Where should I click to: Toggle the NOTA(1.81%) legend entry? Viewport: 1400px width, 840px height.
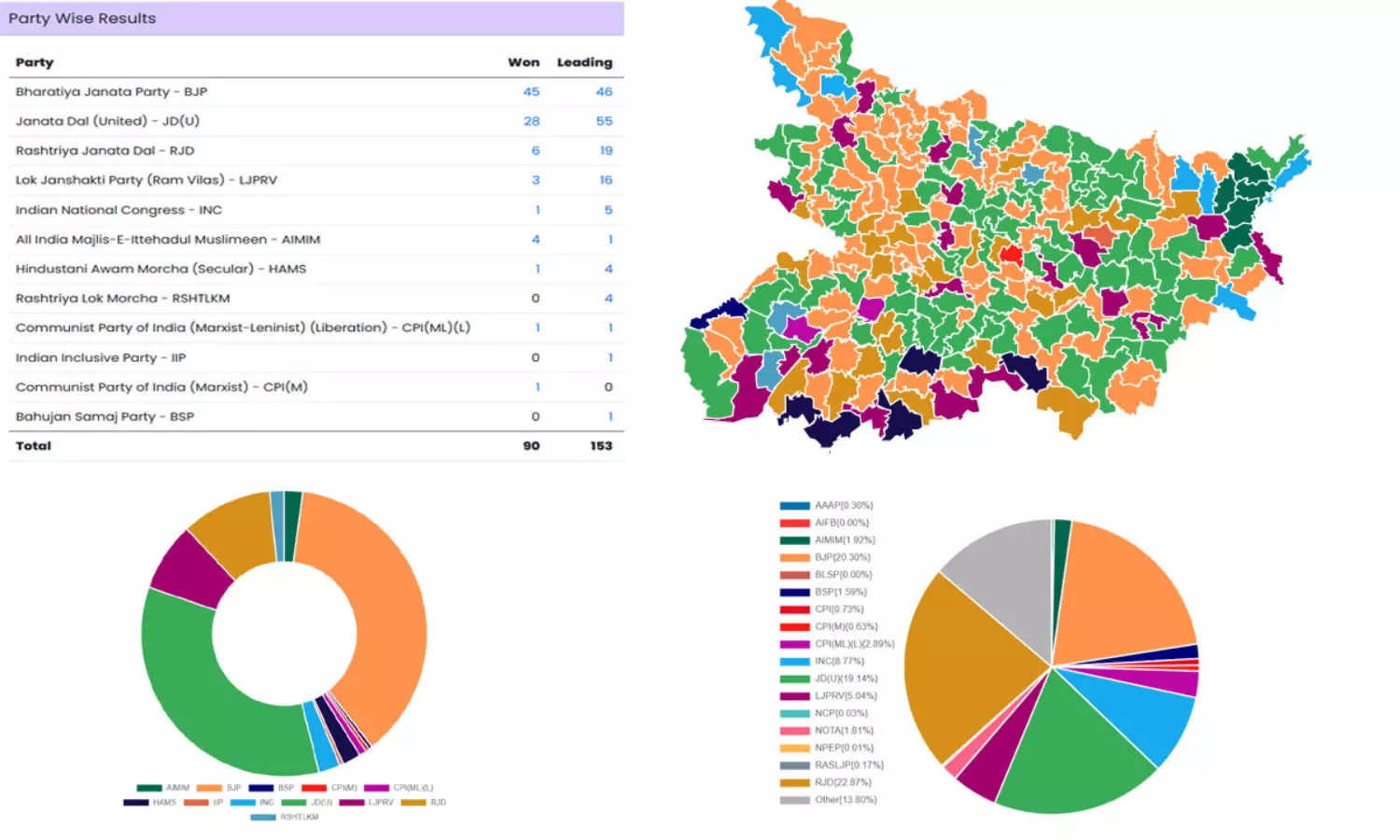794,731
